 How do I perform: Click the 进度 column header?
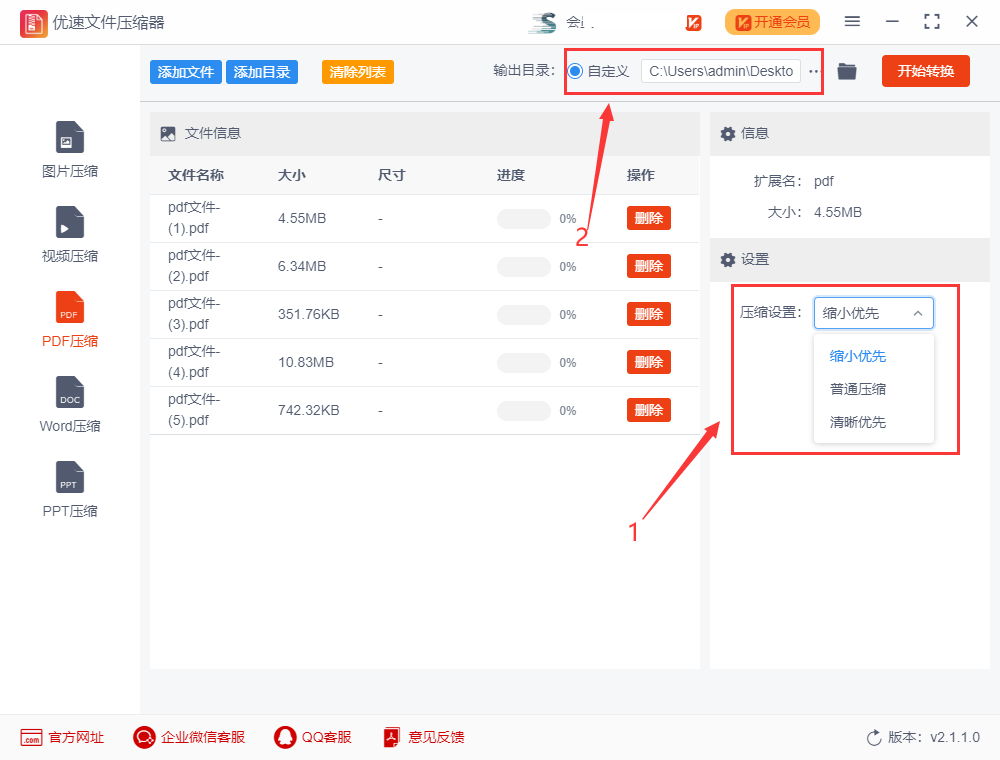pyautogui.click(x=511, y=175)
